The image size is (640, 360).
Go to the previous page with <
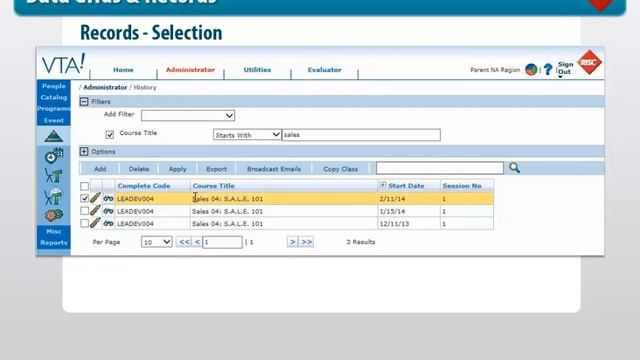pos(197,242)
